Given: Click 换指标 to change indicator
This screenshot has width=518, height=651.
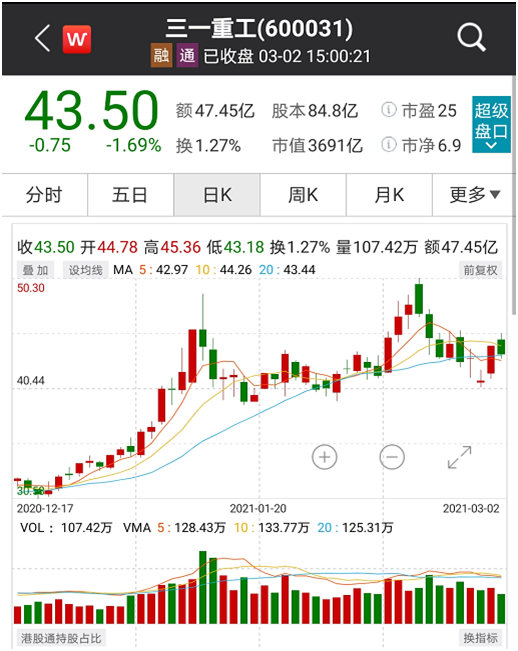Looking at the screenshot, I should (x=481, y=638).
